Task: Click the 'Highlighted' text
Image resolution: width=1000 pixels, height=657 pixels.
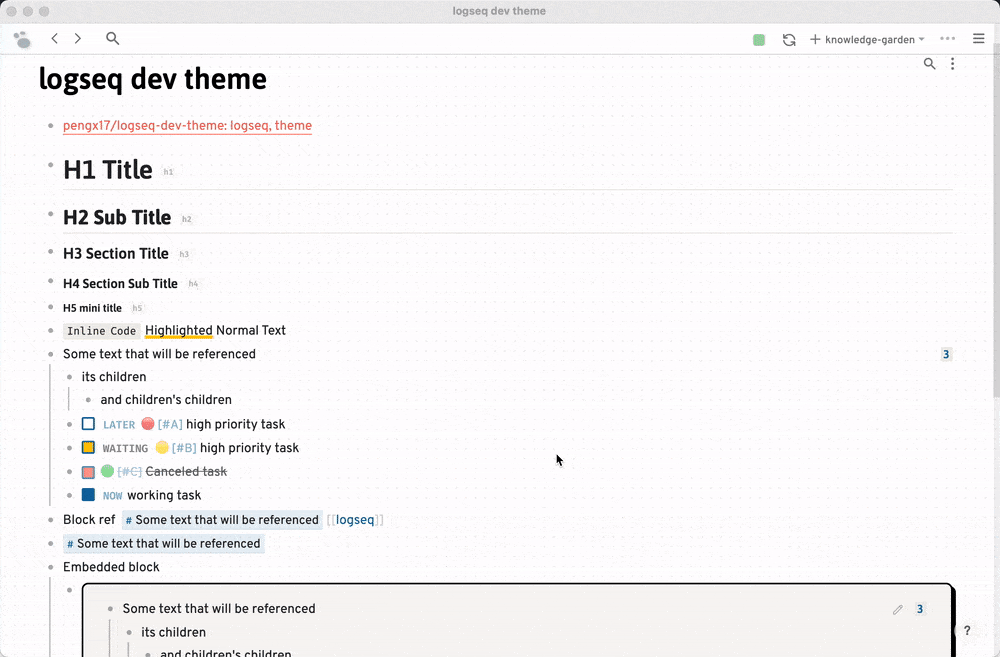Action: 179,330
